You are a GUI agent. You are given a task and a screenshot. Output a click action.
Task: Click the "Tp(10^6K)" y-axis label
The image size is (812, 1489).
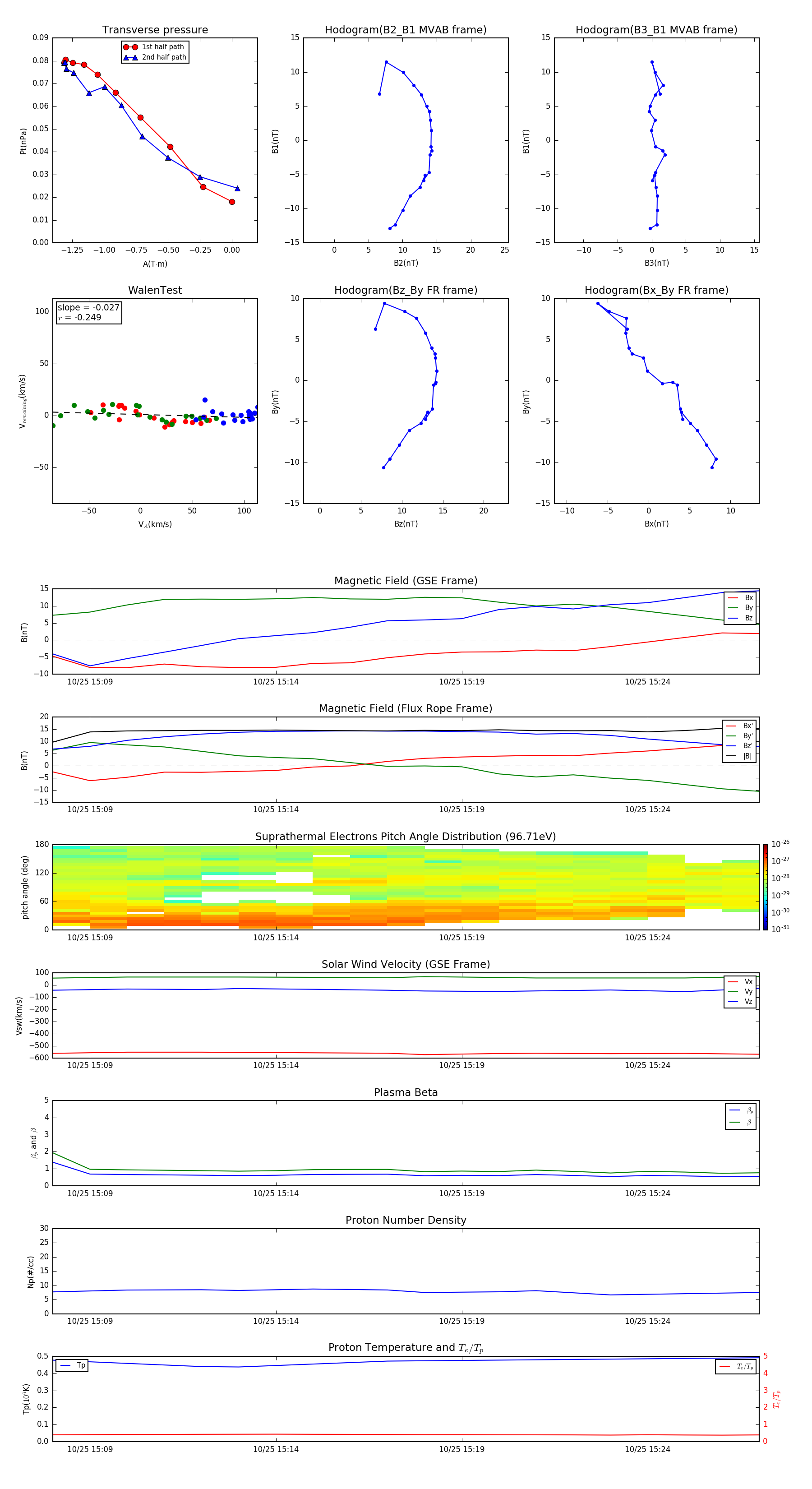[26, 1399]
